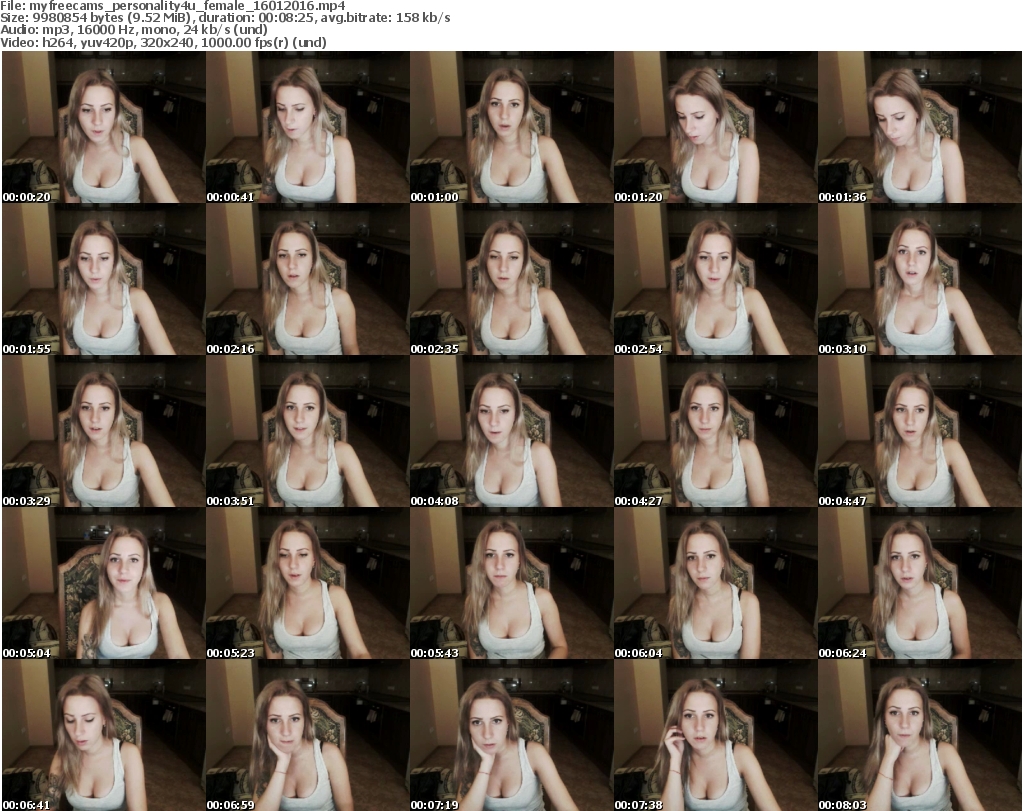Viewport: 1024px width, 811px height.
Task: Select the thumbnail labeled 00:05:23
Action: pyautogui.click(x=308, y=584)
